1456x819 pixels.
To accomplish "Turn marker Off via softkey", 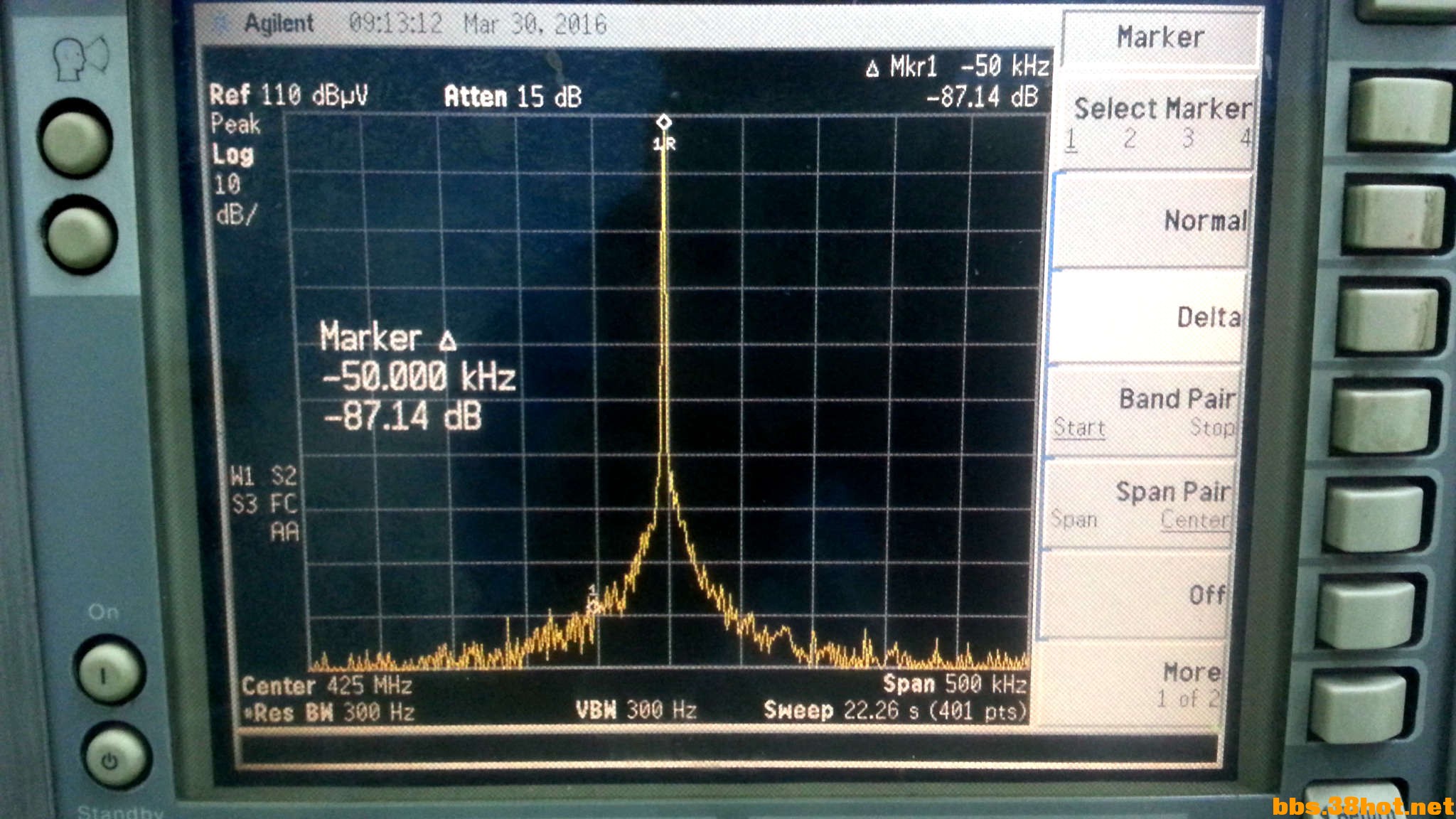I will click(x=1135, y=594).
